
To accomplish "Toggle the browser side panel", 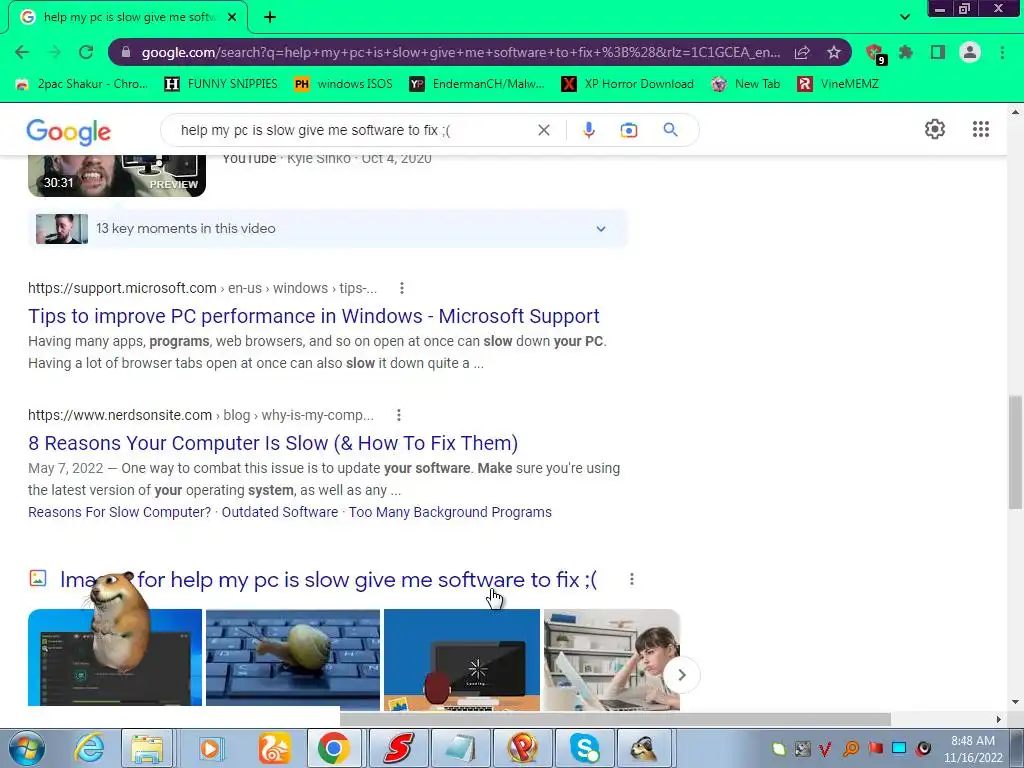I will tap(938, 52).
